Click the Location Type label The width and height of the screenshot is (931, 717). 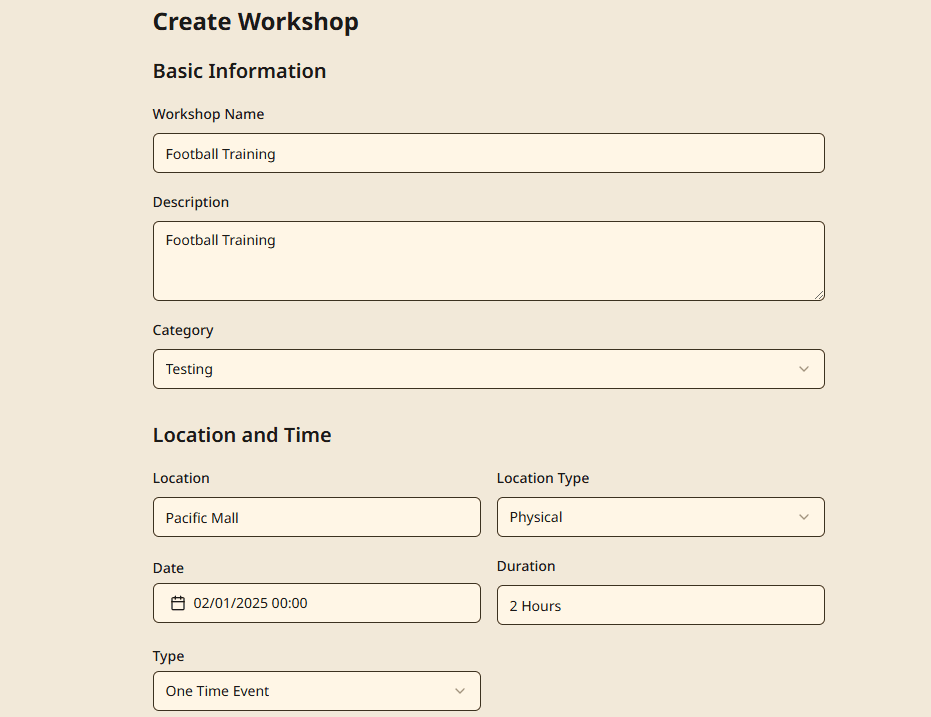543,478
